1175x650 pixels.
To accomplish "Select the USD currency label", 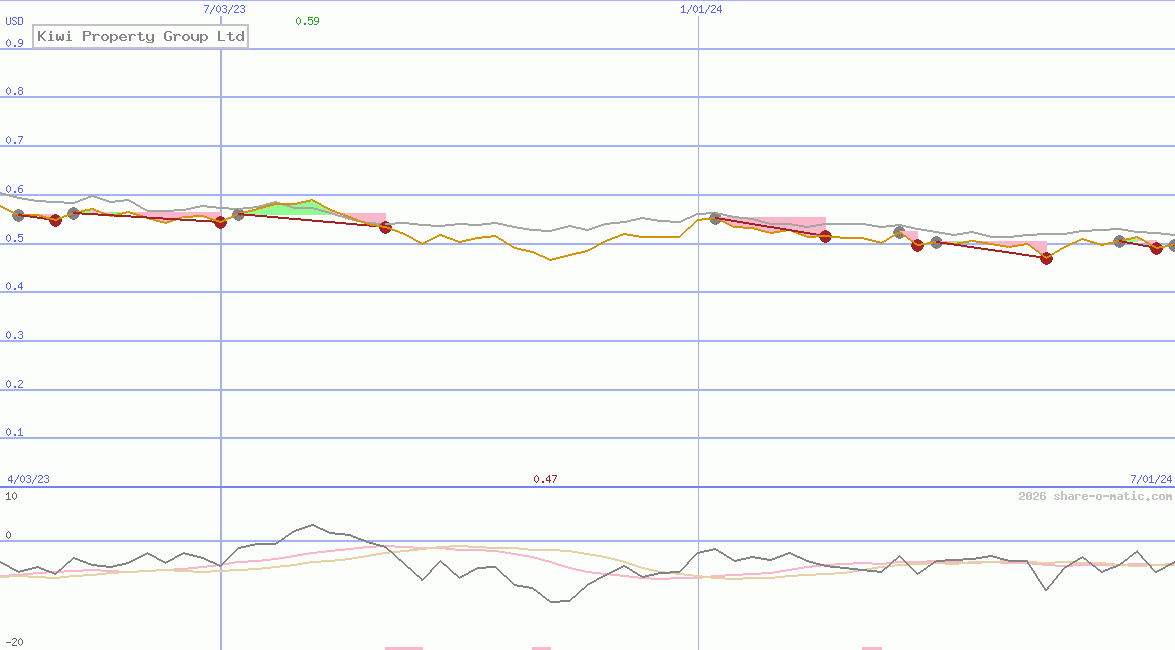I will point(13,20).
